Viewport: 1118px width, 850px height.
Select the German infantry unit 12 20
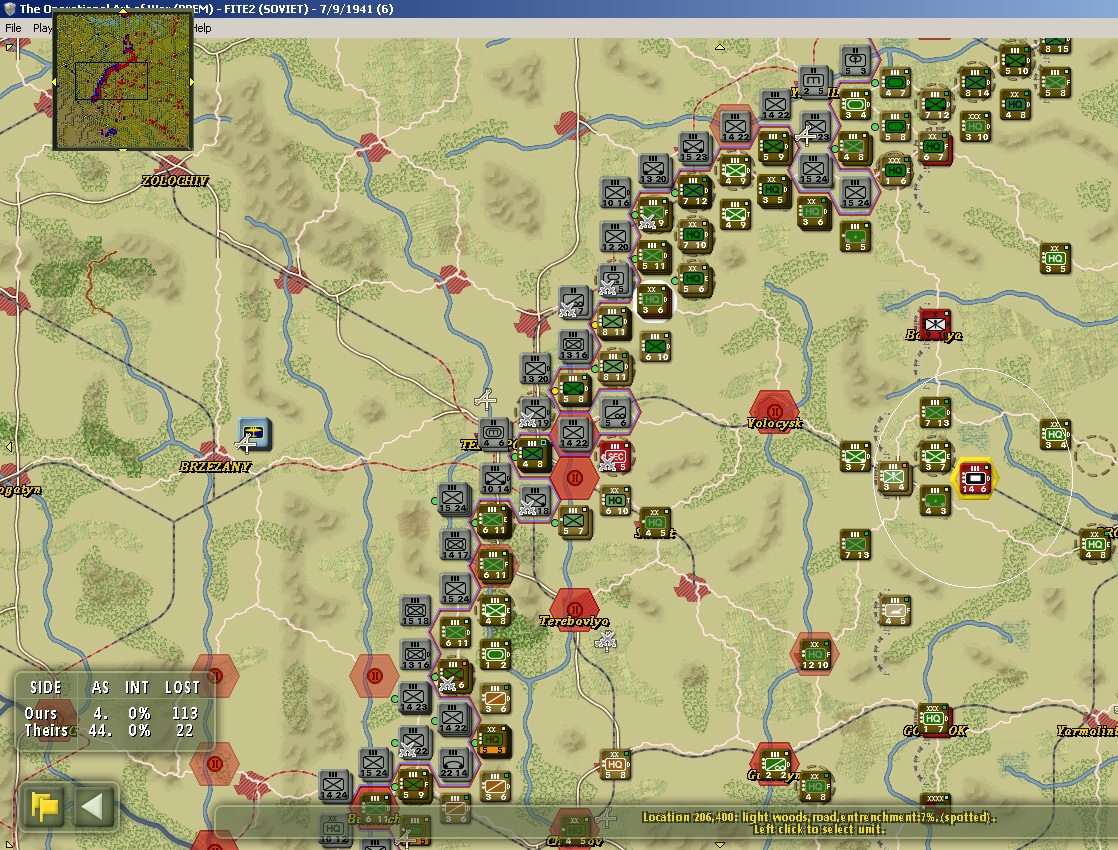click(615, 237)
